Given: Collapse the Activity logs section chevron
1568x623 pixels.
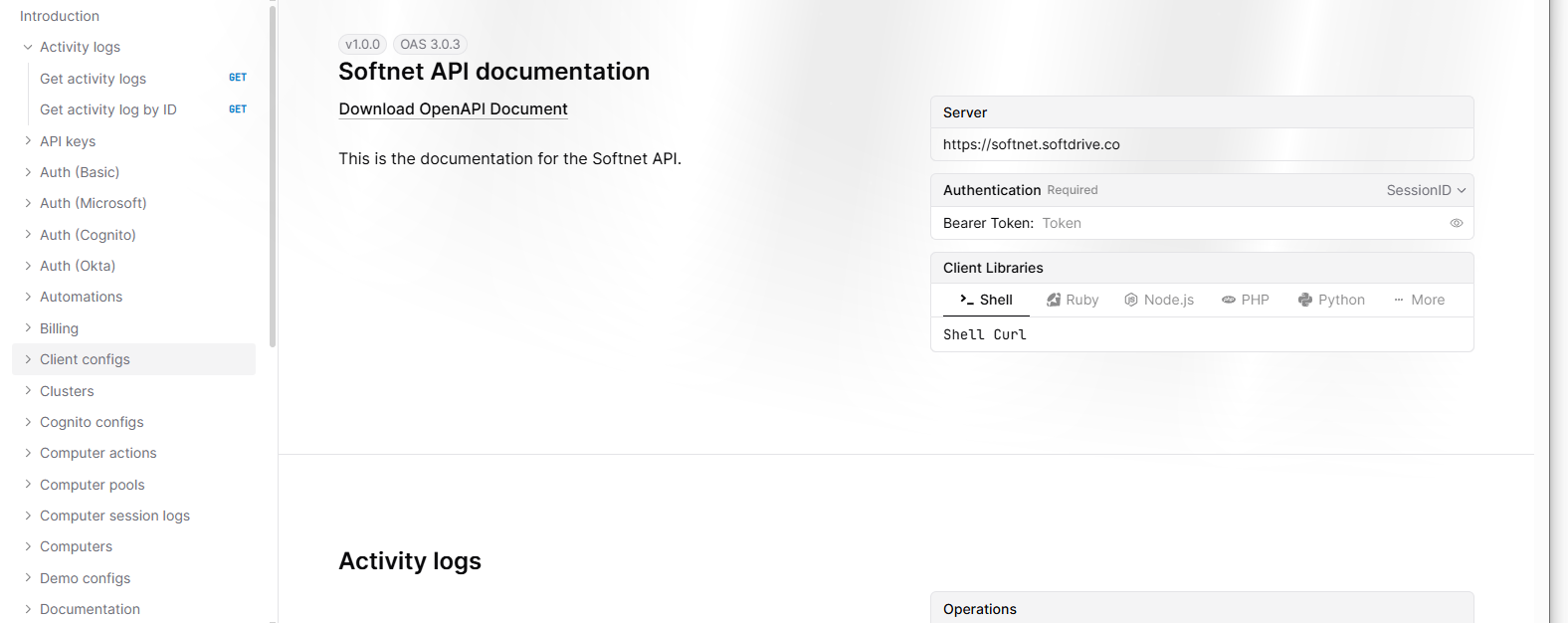Looking at the screenshot, I should pos(28,47).
